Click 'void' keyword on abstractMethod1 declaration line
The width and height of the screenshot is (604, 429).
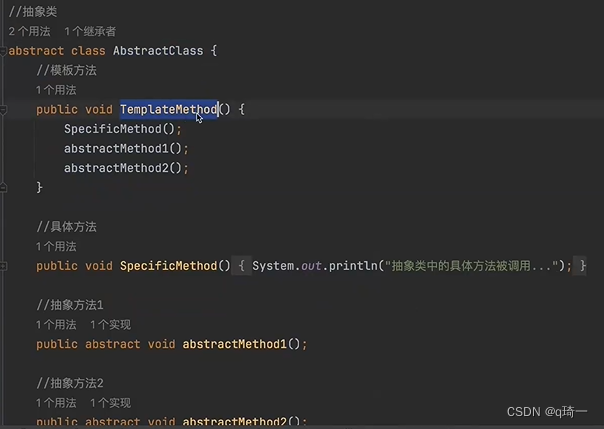(x=162, y=344)
